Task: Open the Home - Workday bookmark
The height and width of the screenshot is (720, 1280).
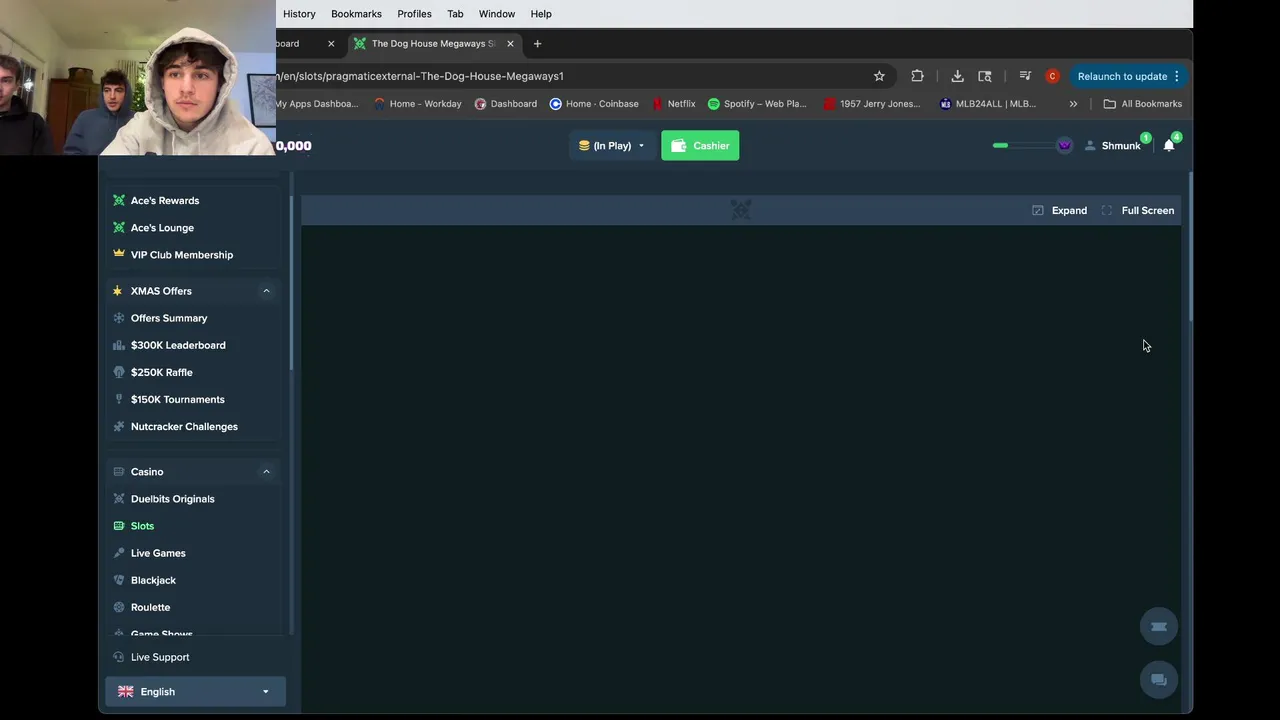Action: (x=417, y=104)
